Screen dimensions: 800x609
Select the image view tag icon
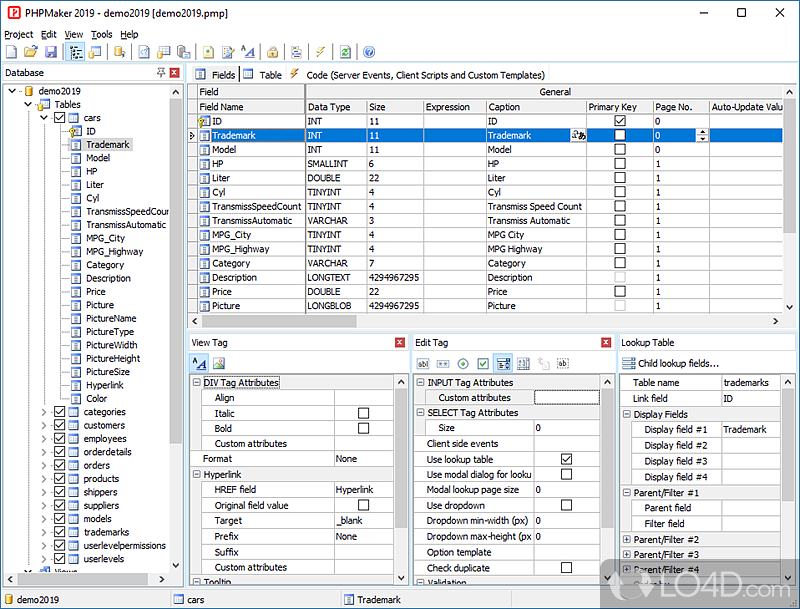[219, 363]
